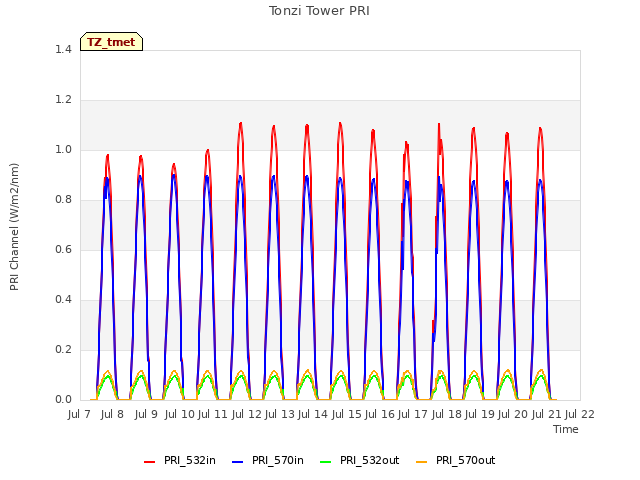This screenshot has width=640, height=480.
Task: Click the Jul 22 x-axis tick label
Action: (580, 414)
